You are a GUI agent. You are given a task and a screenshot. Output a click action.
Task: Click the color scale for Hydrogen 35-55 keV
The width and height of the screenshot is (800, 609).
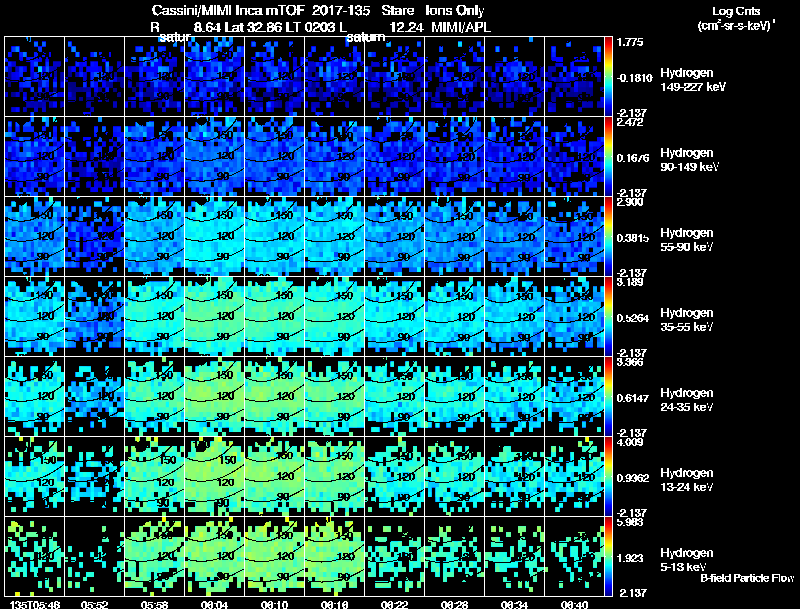point(608,316)
